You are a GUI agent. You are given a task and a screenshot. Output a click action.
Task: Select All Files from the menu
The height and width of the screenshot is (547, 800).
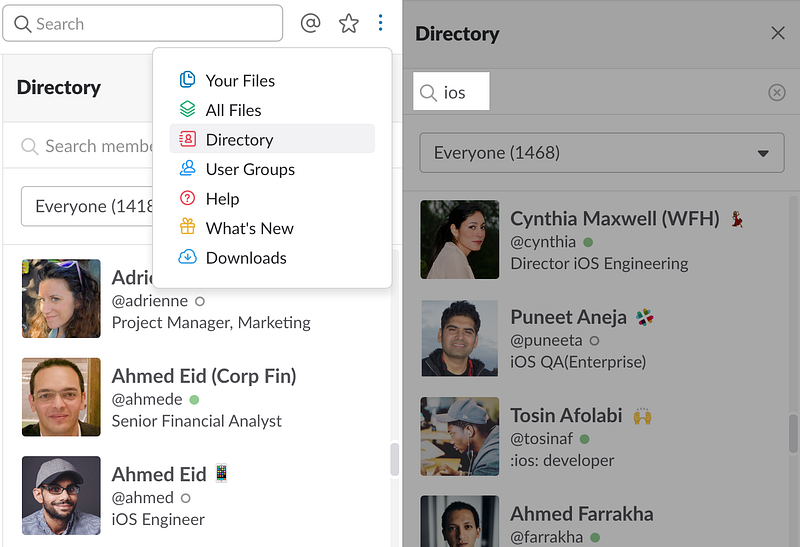(272, 110)
